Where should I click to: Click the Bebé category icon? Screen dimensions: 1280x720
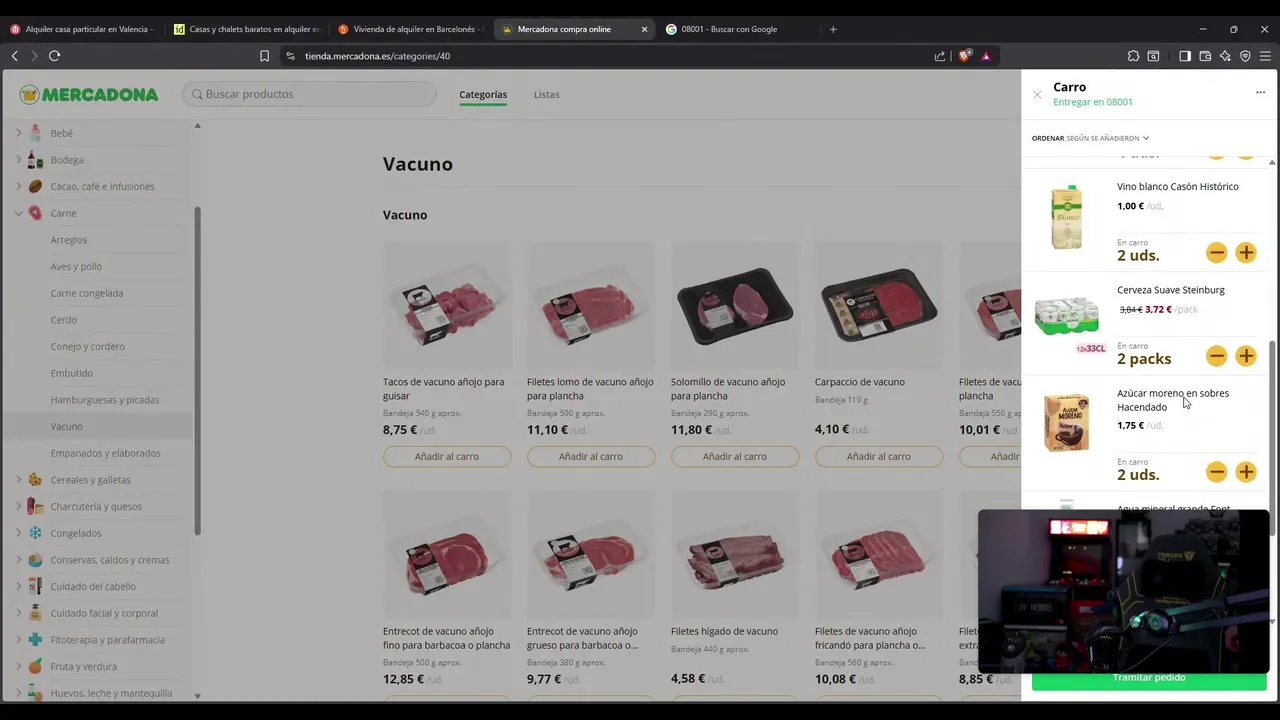point(36,133)
